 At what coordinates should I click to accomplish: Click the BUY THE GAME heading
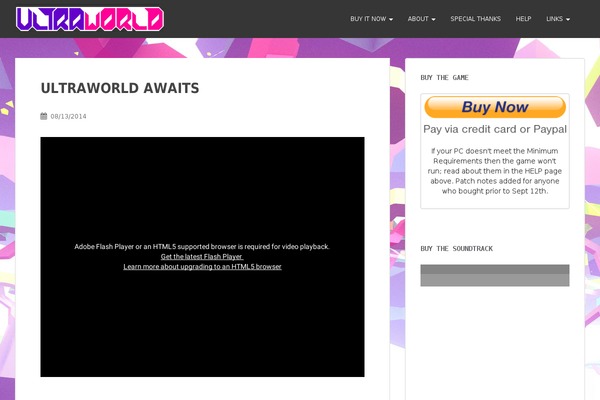click(x=444, y=78)
